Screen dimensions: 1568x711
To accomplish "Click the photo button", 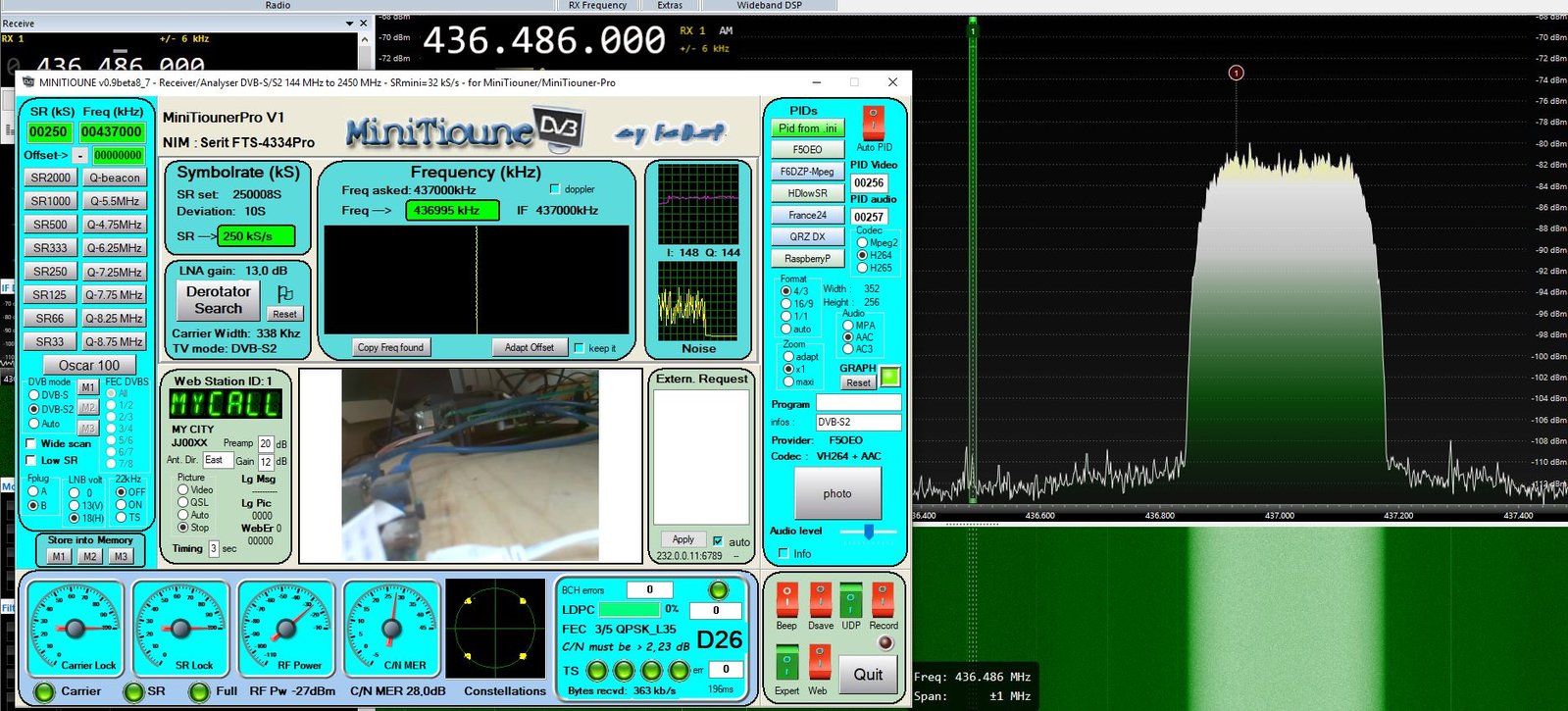I will [837, 493].
